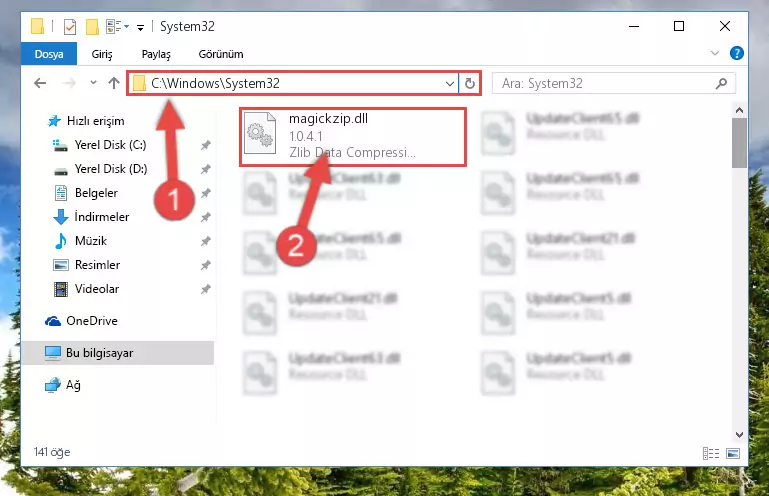Click the address bar path C:\Windows\System32

click(215, 83)
